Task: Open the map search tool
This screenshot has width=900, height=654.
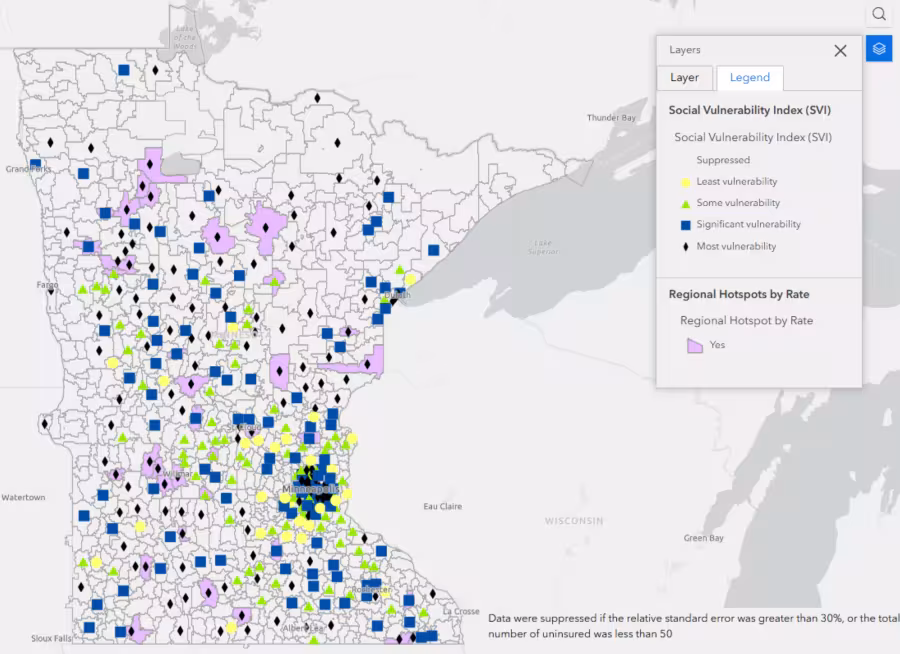Action: [x=879, y=14]
